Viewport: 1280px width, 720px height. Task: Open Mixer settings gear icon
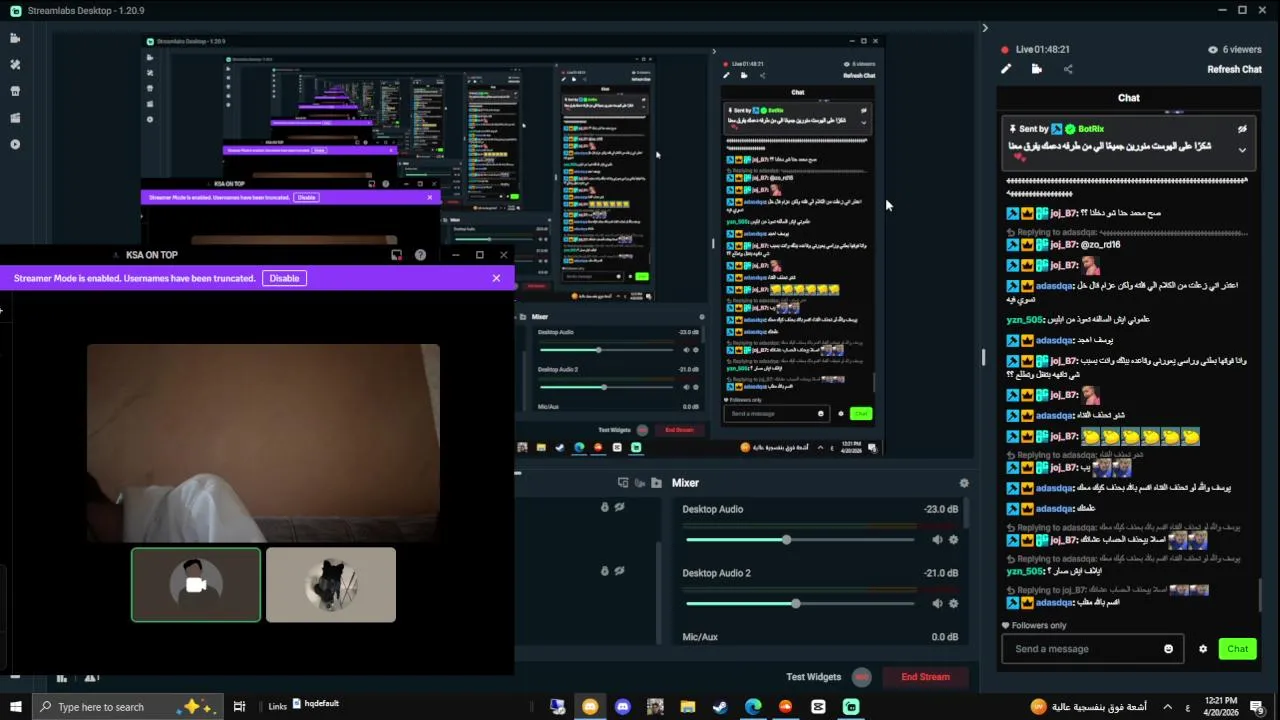pos(964,483)
